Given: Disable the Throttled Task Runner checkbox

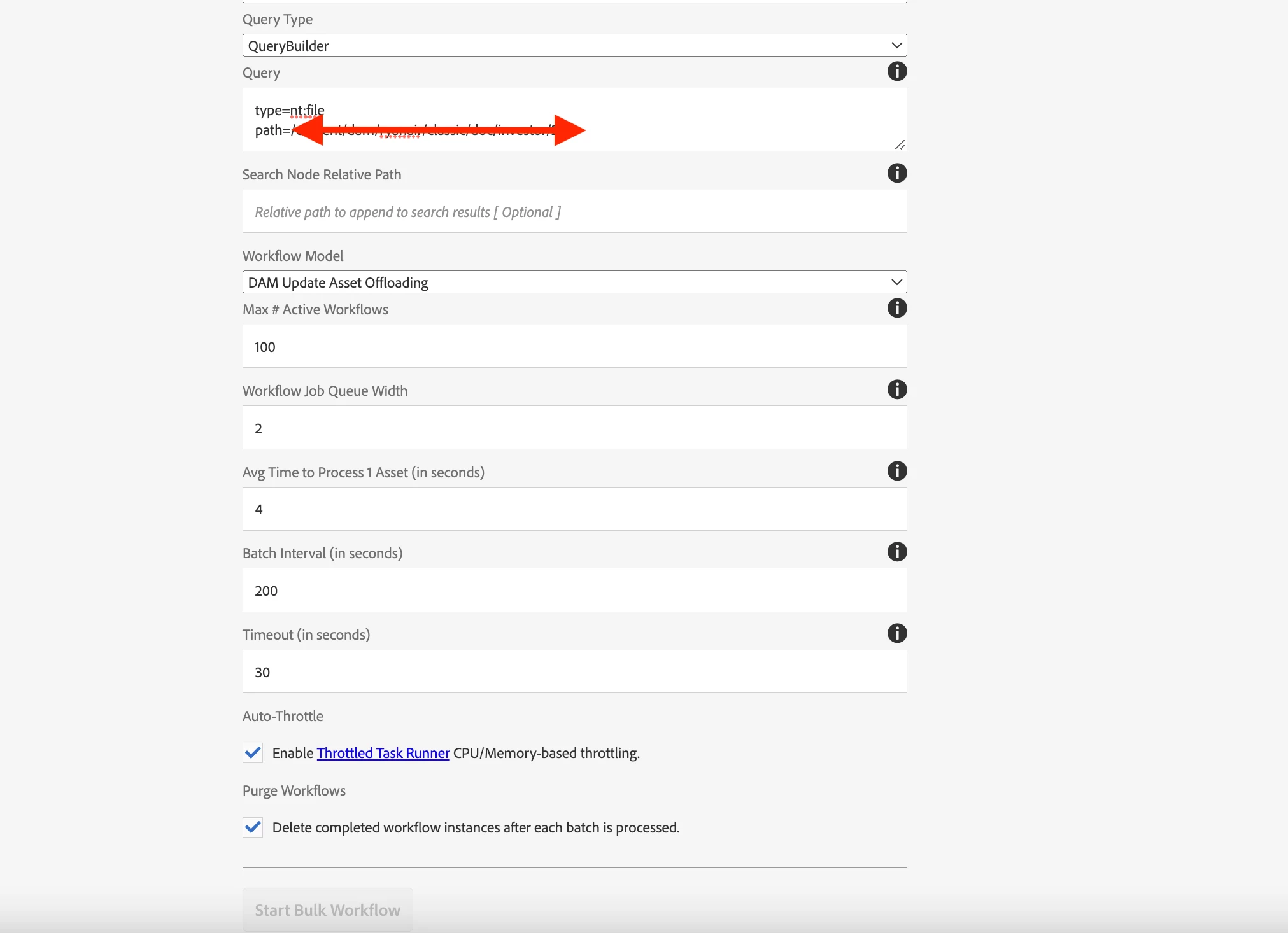Looking at the screenshot, I should pyautogui.click(x=253, y=753).
